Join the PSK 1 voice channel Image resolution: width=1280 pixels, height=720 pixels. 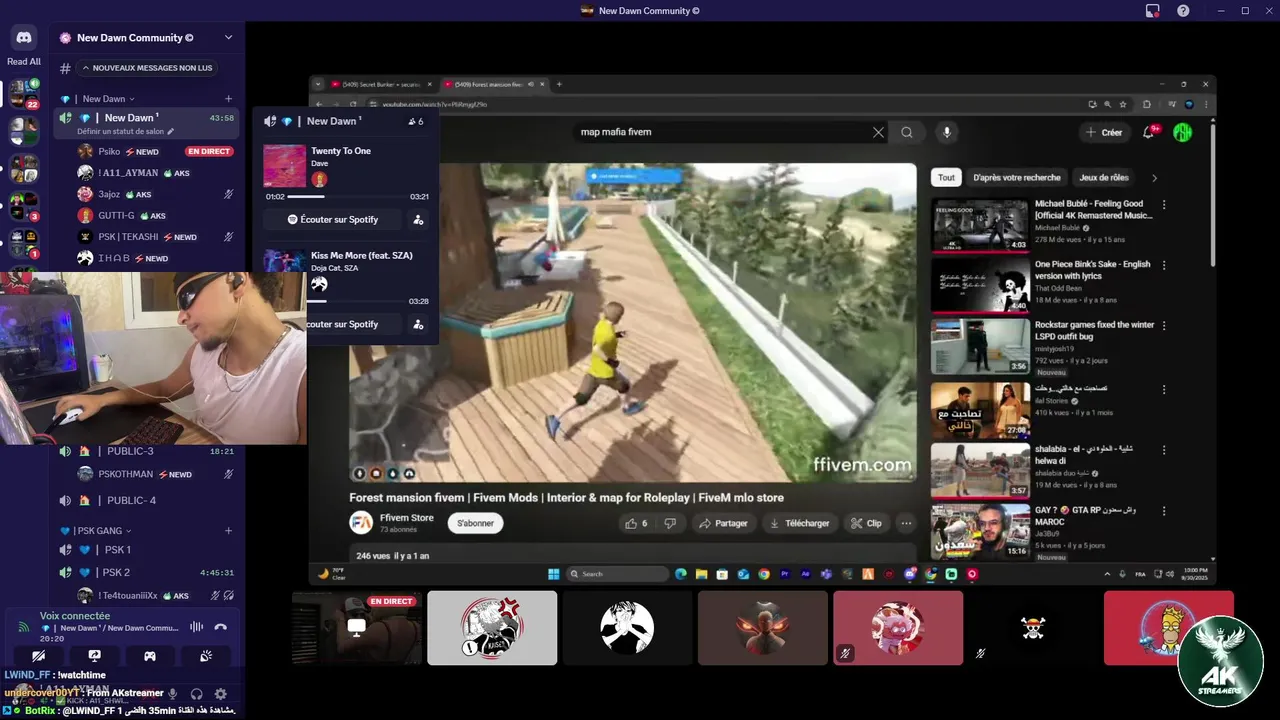click(x=148, y=550)
